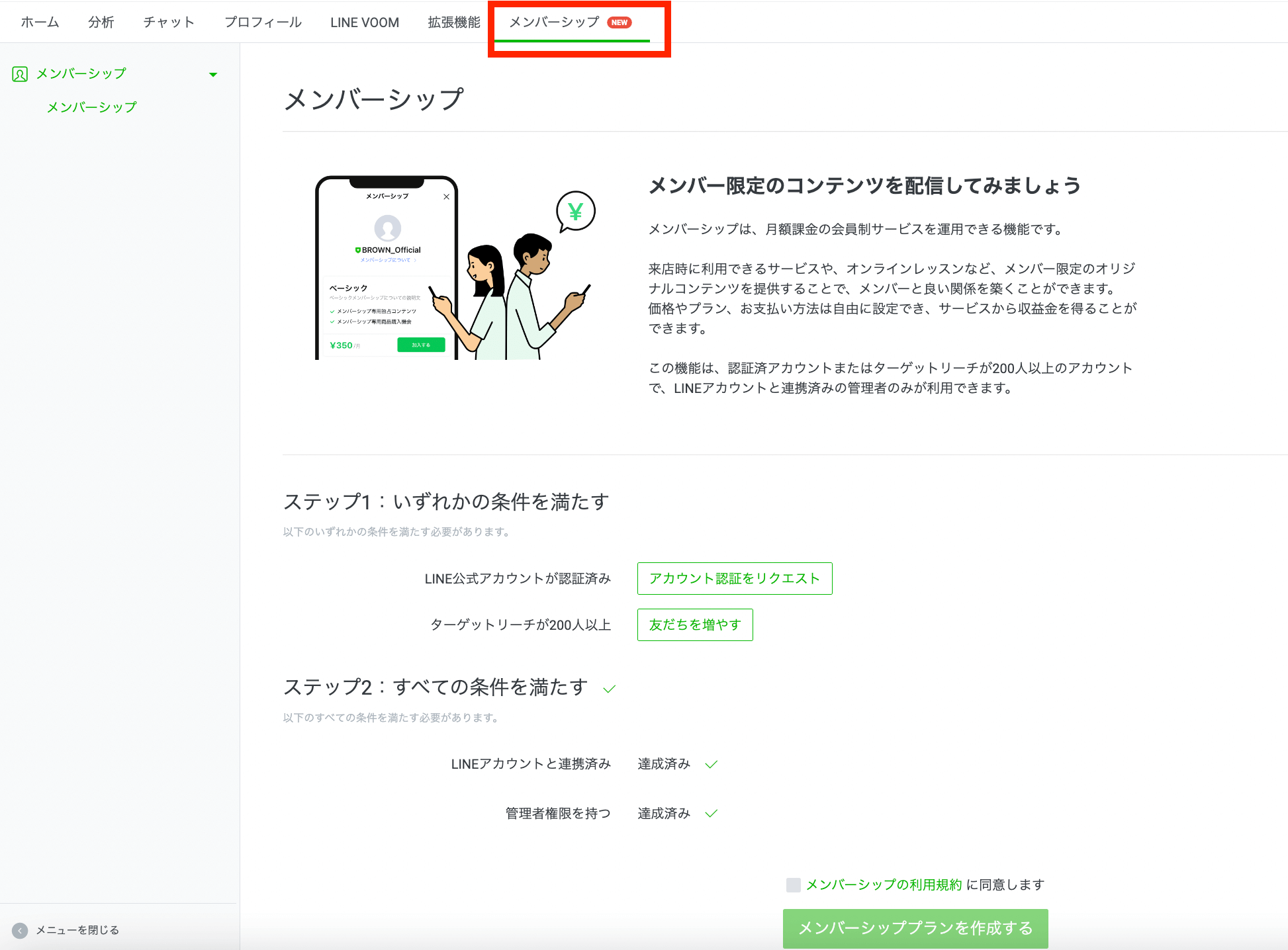
Task: Close the menu with メニューを閉じる
Action: (77, 930)
